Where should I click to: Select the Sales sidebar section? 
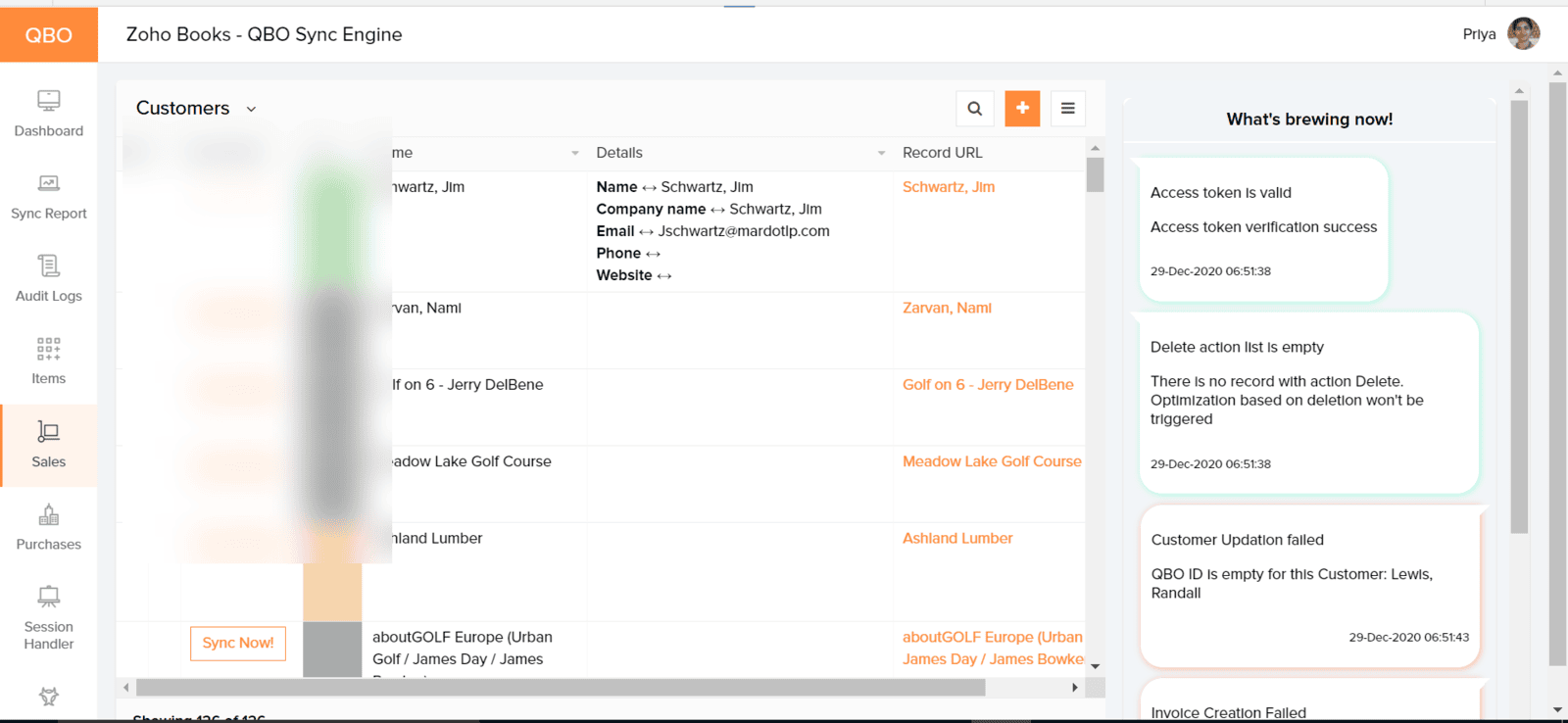point(49,446)
